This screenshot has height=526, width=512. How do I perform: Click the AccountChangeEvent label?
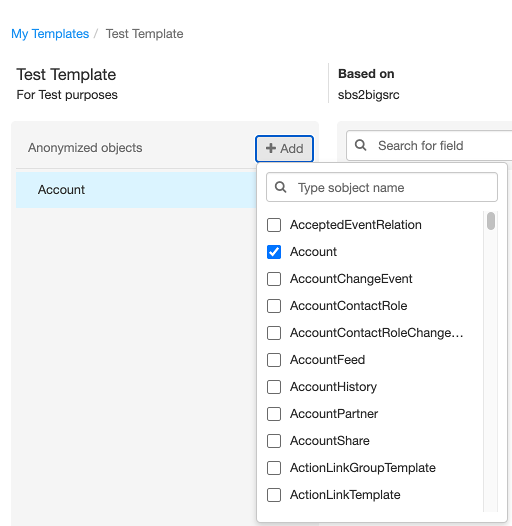[x=351, y=279]
